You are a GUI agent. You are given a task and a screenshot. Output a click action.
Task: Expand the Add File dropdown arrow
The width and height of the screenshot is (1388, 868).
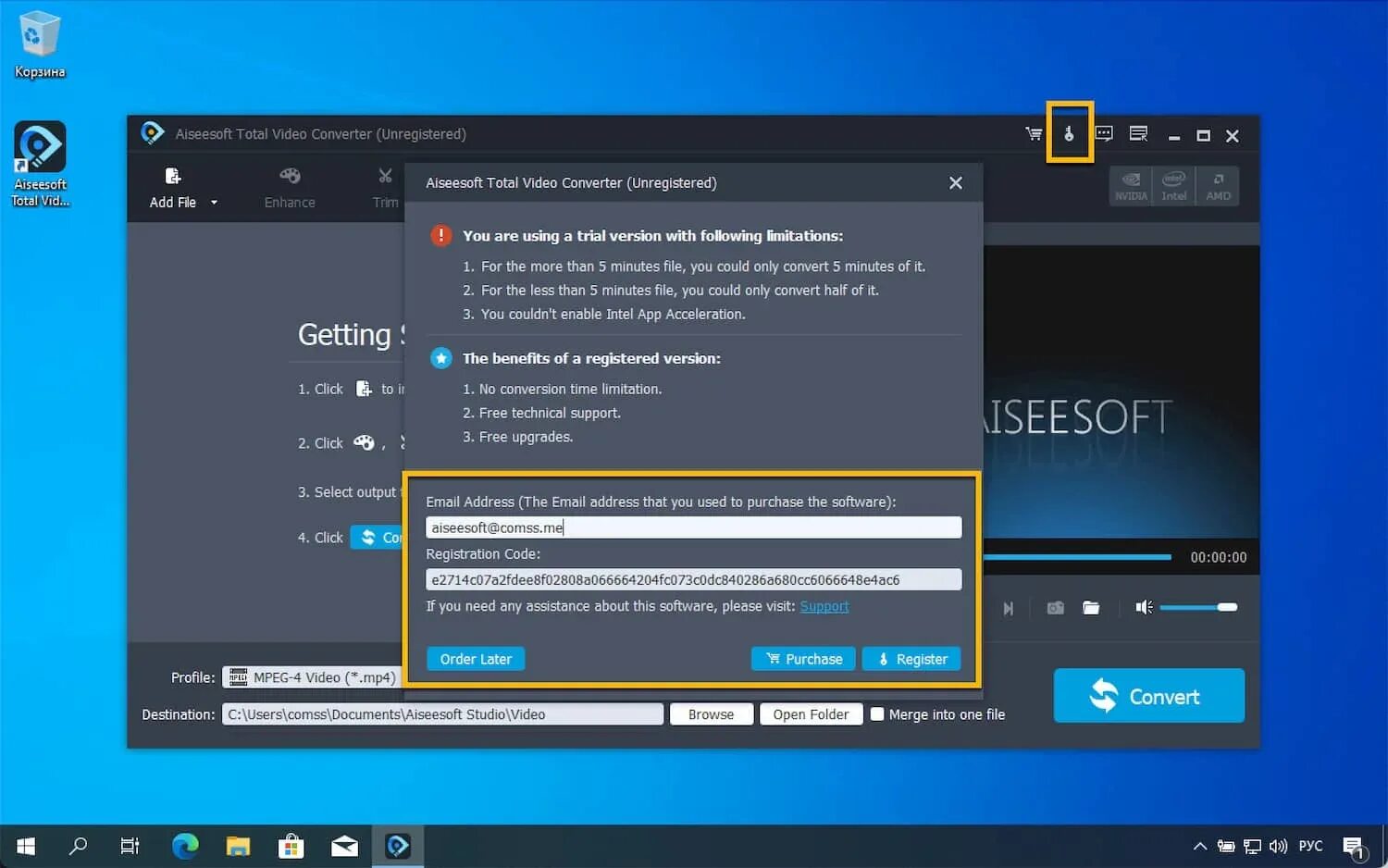coord(214,202)
